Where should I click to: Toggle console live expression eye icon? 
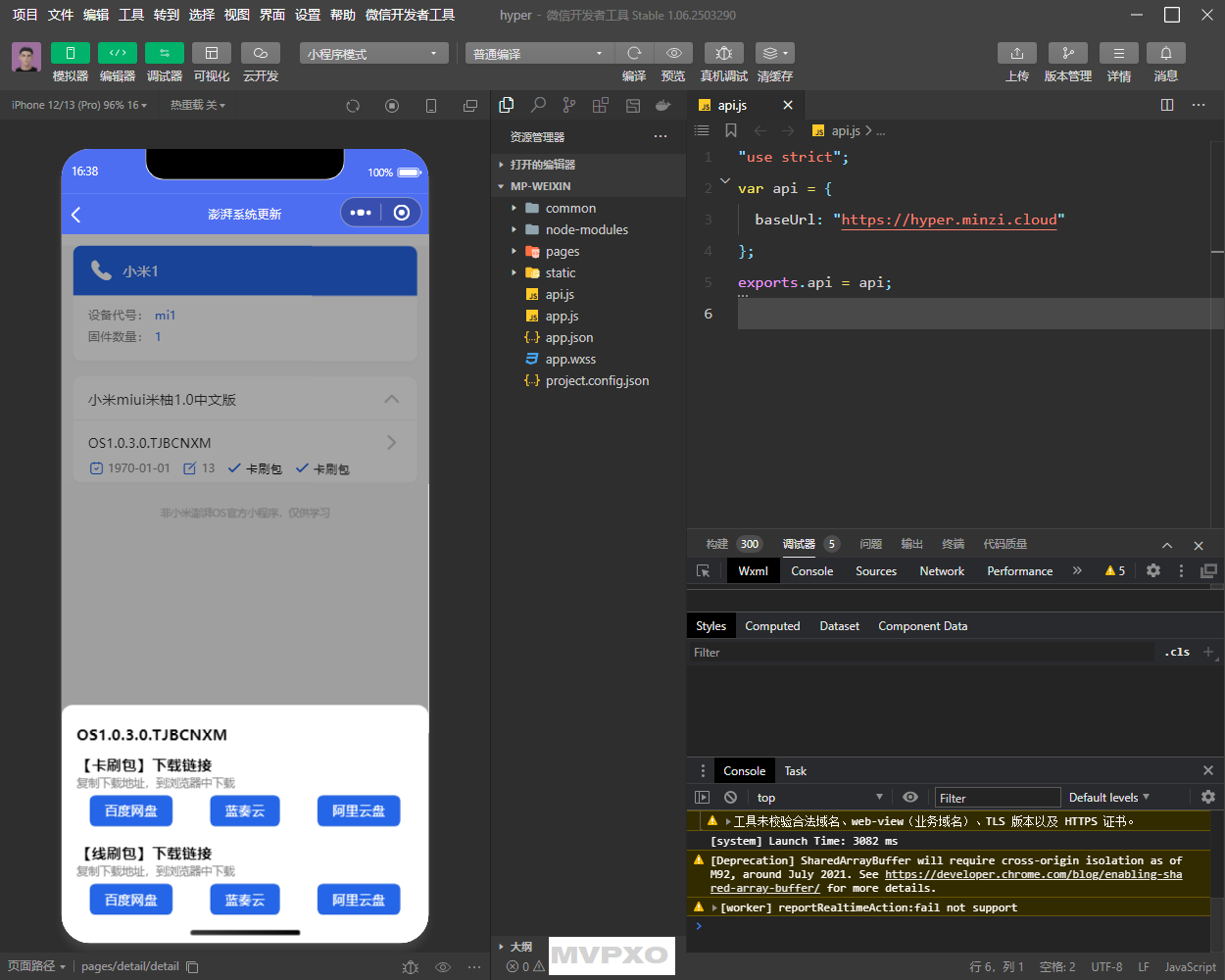pos(910,797)
